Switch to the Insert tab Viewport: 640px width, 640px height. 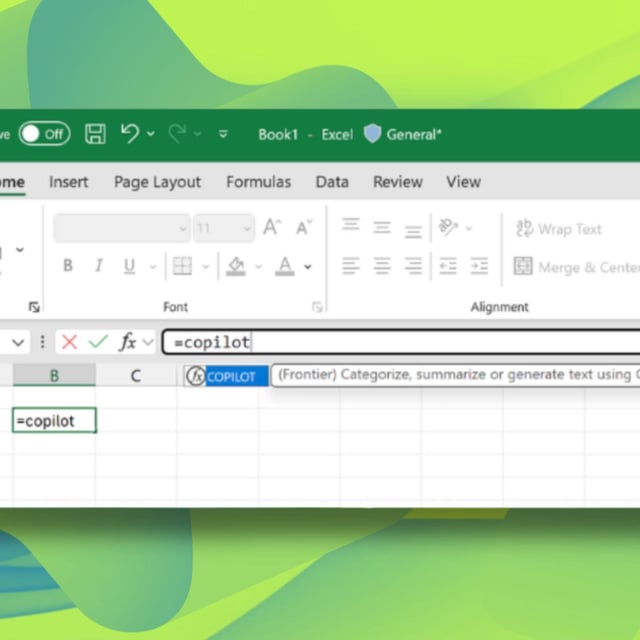[x=69, y=182]
